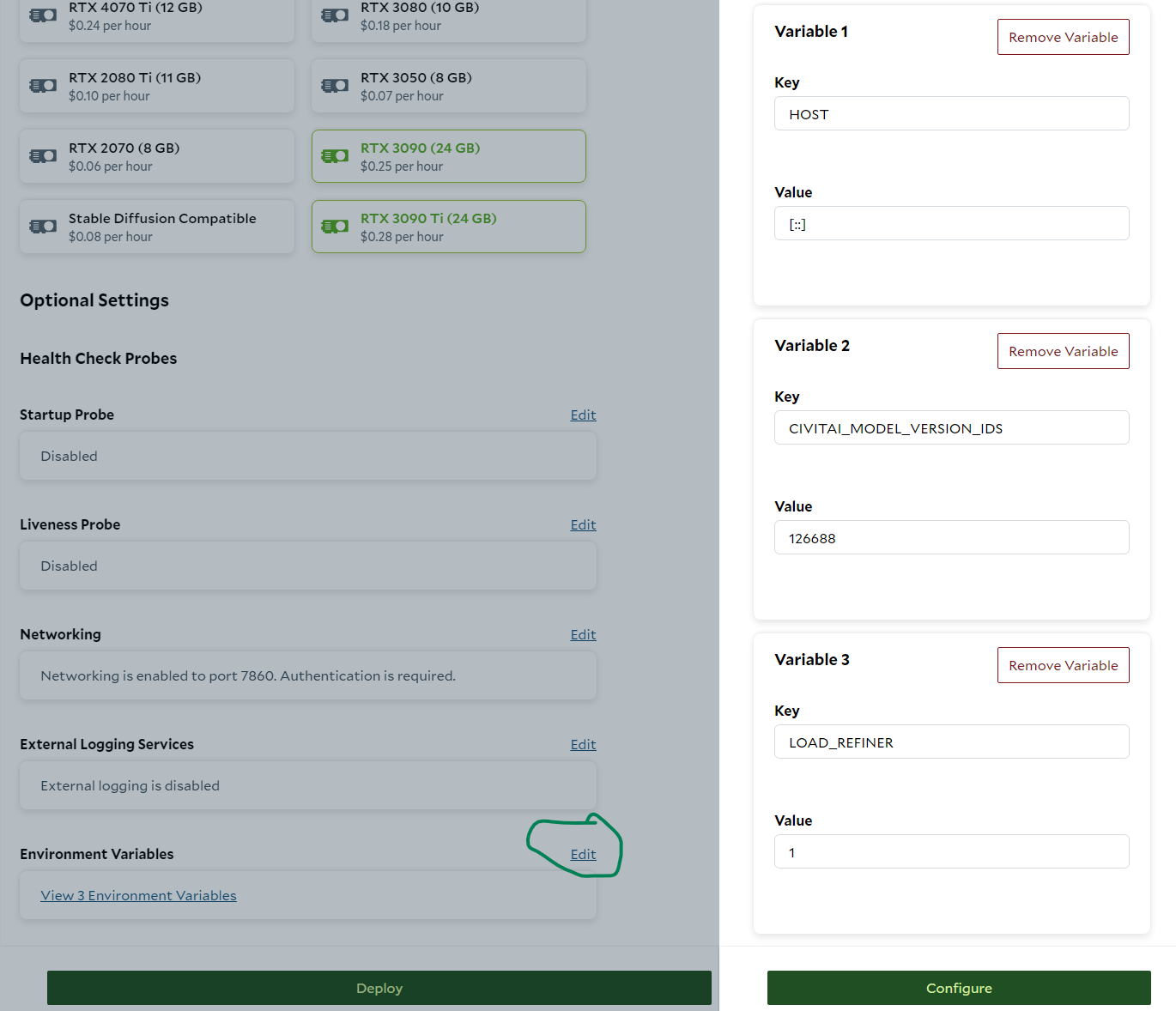The image size is (1176, 1011).
Task: Remove Variable 1
Action: tap(1063, 37)
